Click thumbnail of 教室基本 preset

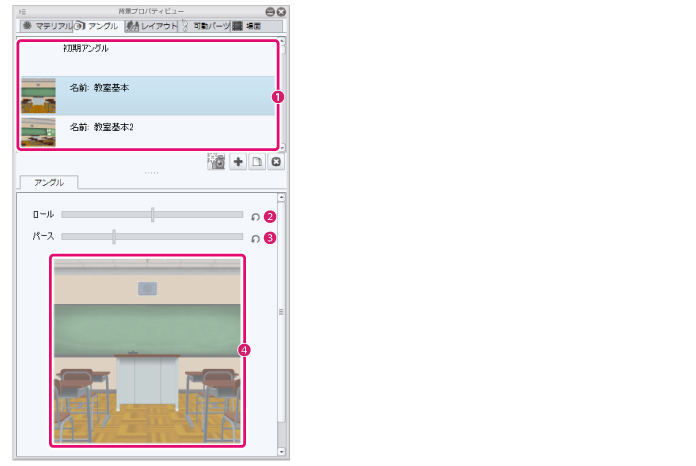[x=38, y=96]
